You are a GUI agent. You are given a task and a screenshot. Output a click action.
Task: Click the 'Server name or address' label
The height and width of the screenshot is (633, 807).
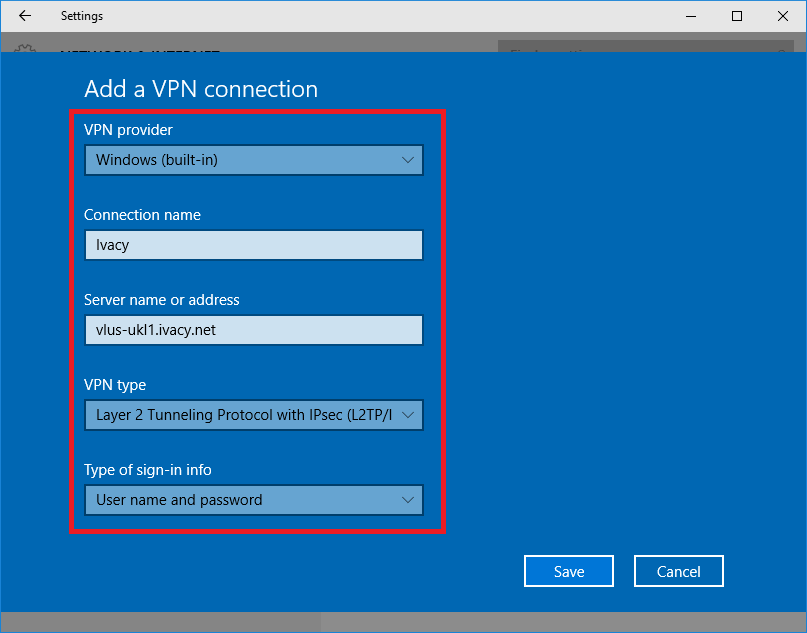(162, 300)
